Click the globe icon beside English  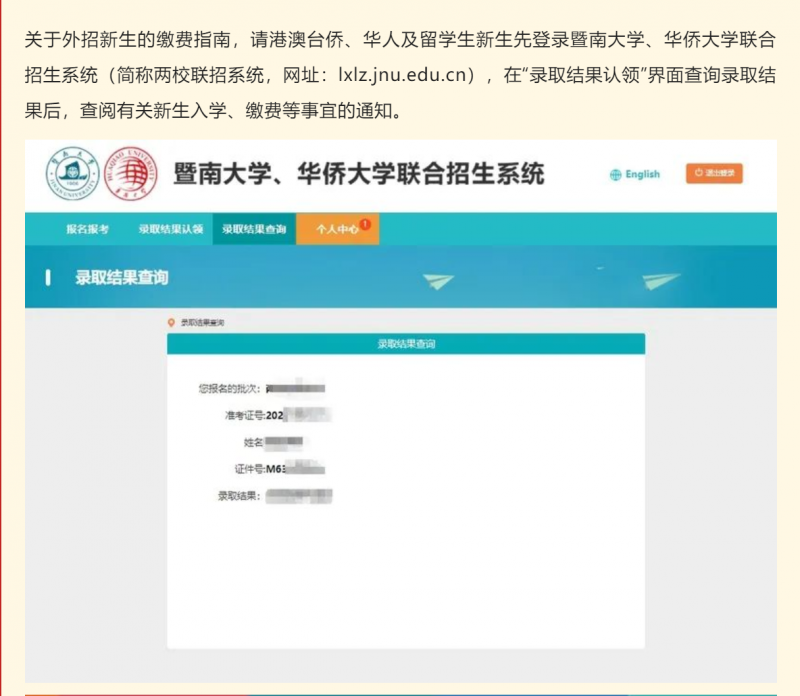point(616,175)
